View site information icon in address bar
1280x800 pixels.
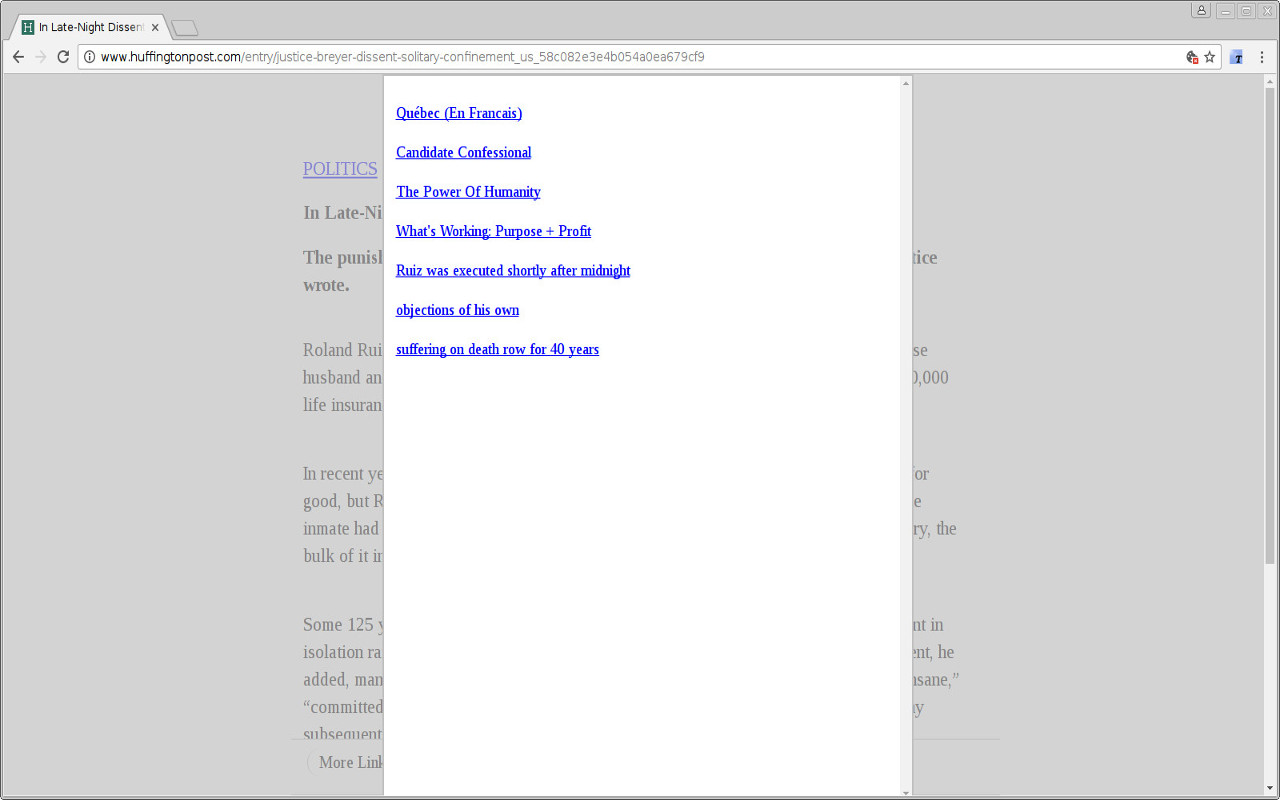click(x=89, y=57)
